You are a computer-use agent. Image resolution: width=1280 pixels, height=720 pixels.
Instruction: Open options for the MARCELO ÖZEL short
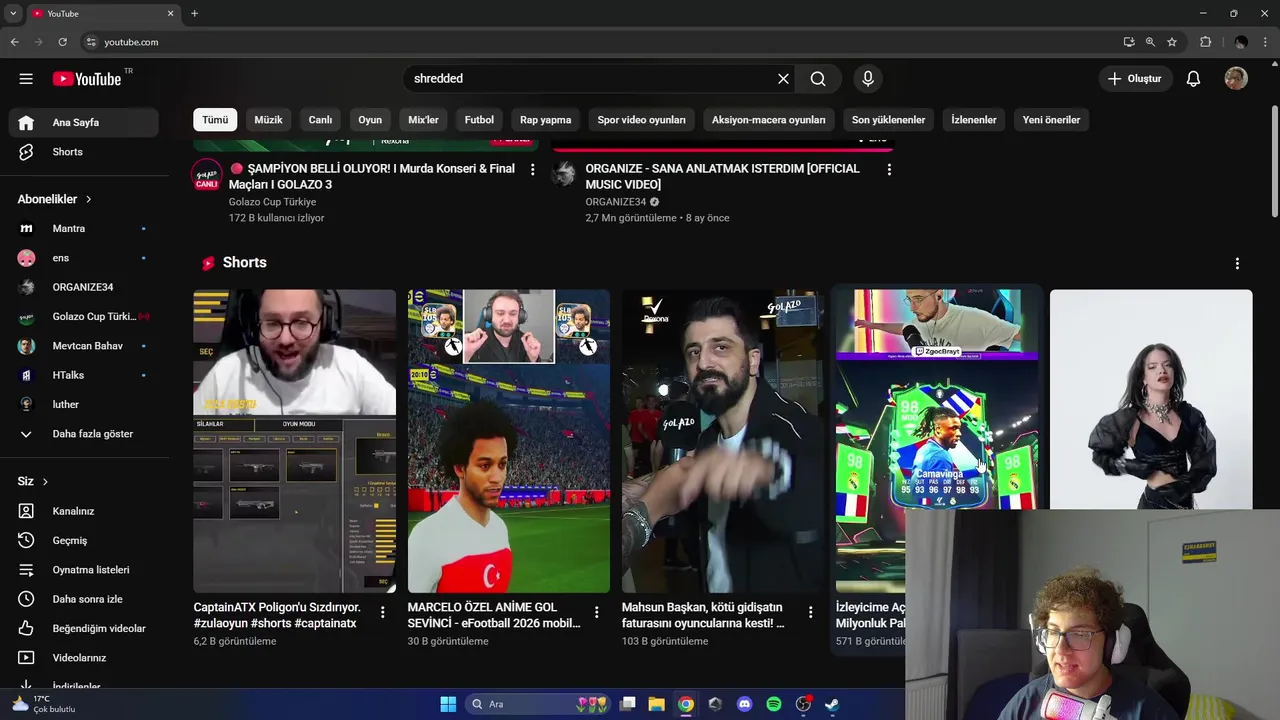pyautogui.click(x=596, y=612)
